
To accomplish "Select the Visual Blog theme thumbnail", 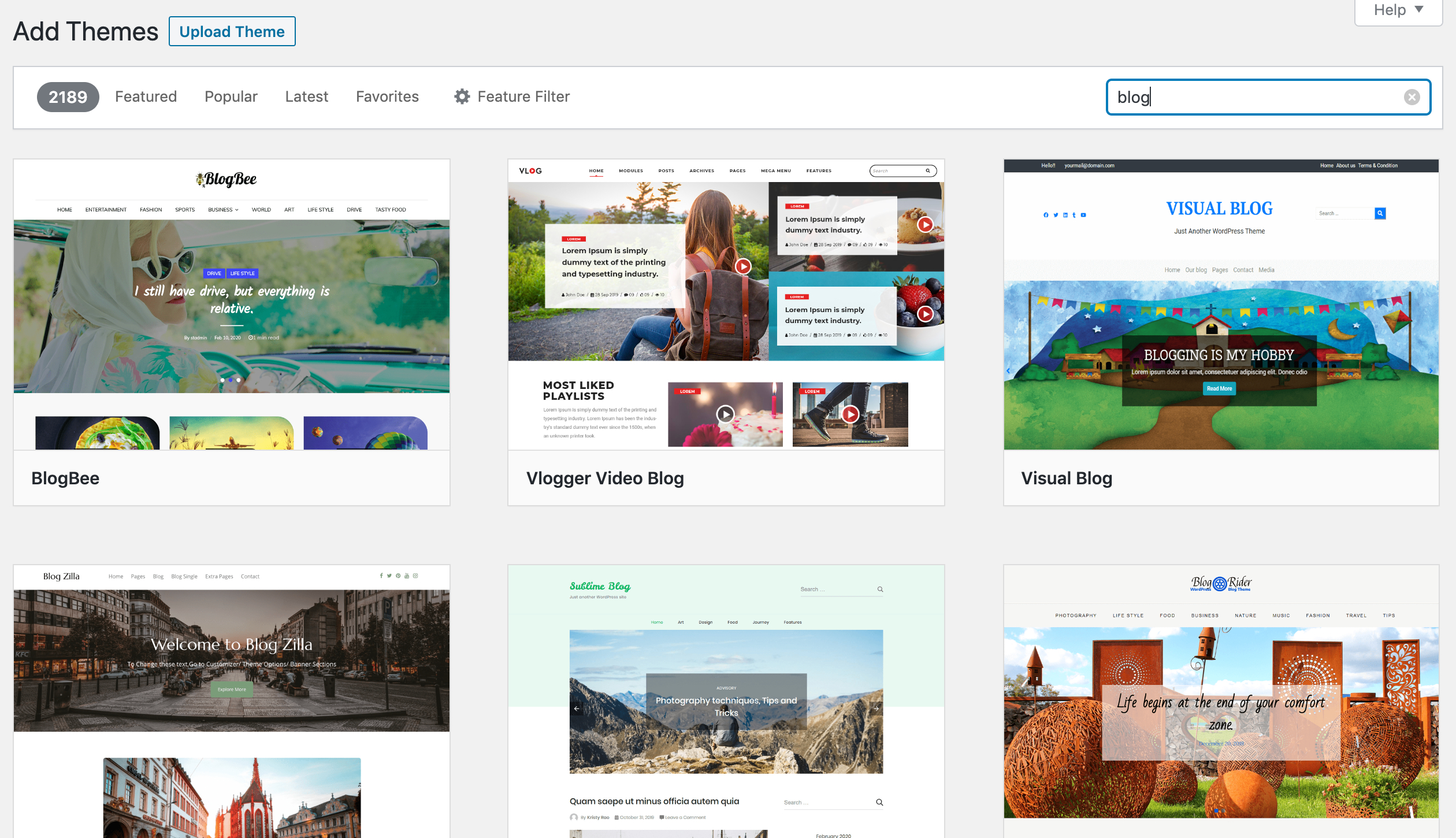I will 1221,305.
